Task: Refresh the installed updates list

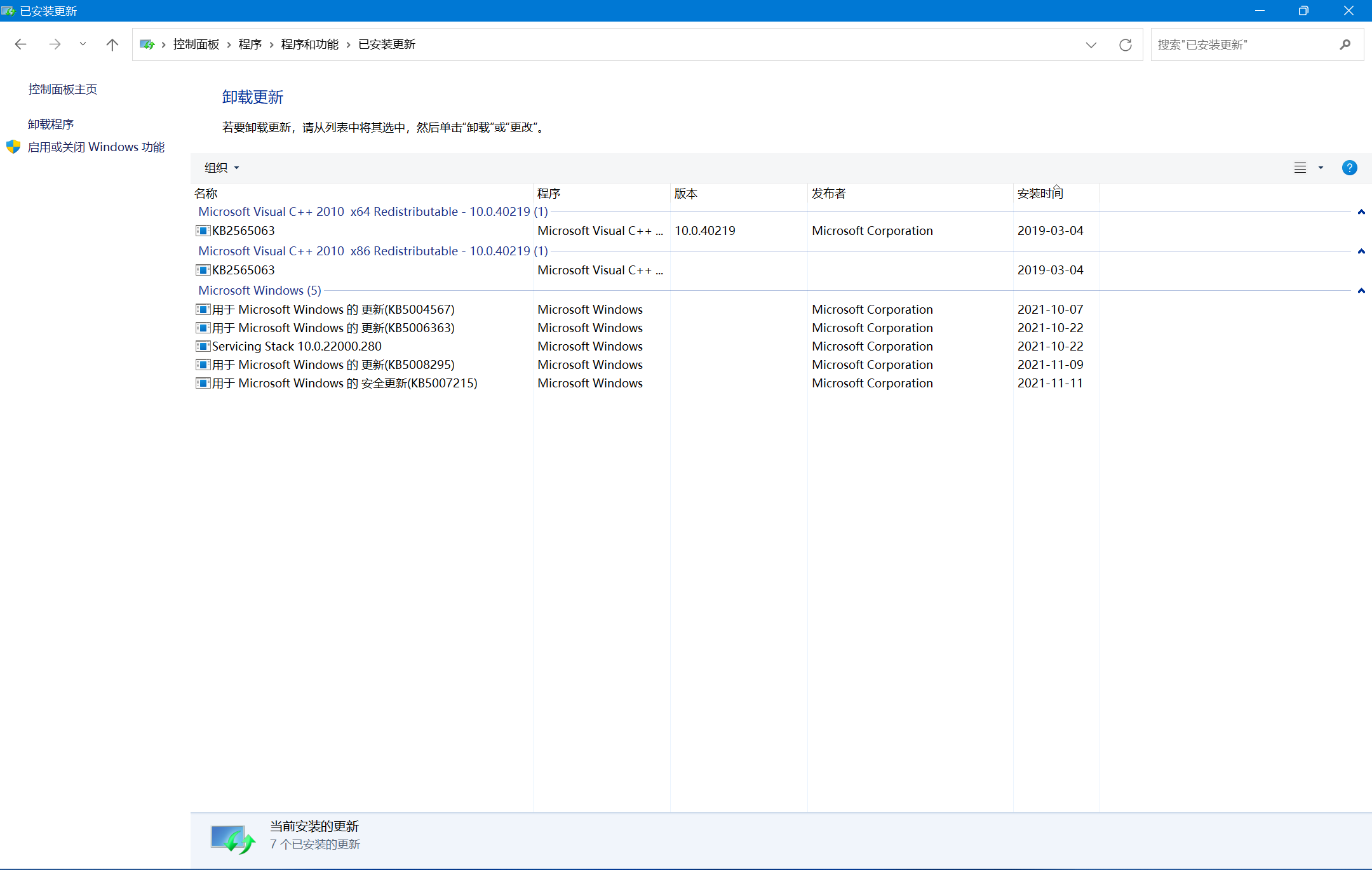Action: coord(1126,44)
